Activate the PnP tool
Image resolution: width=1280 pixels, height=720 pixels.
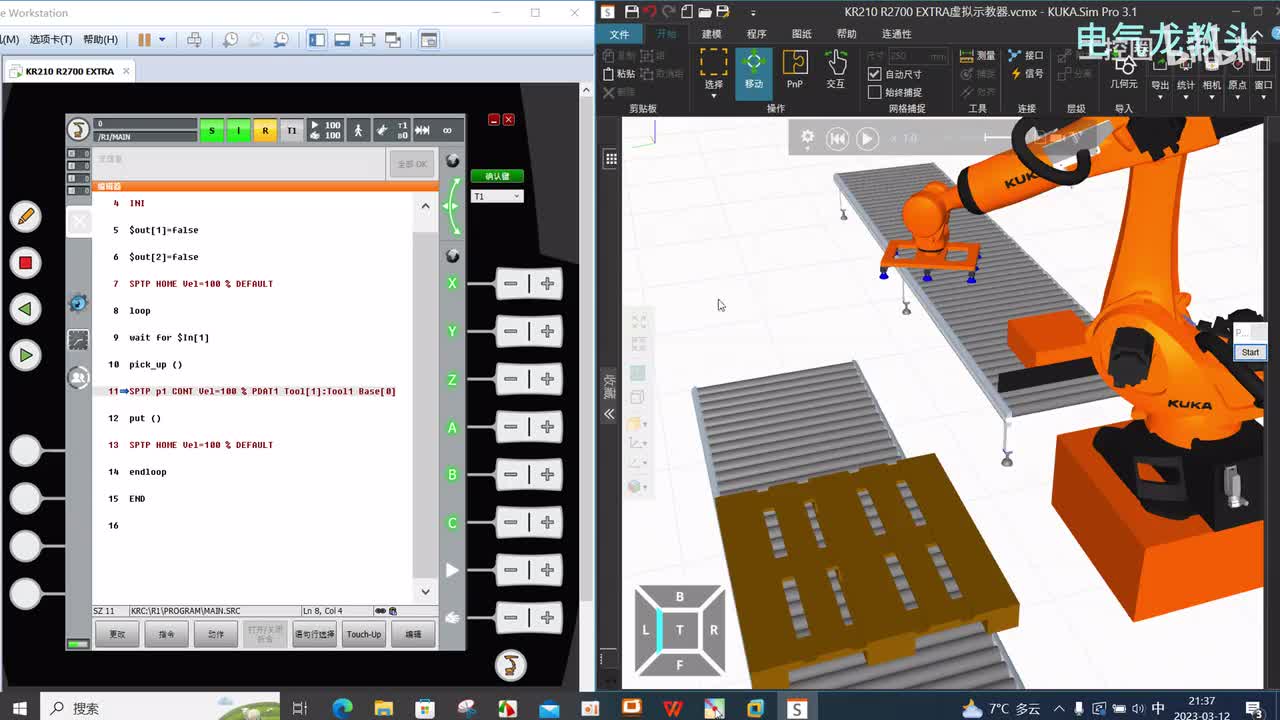794,69
